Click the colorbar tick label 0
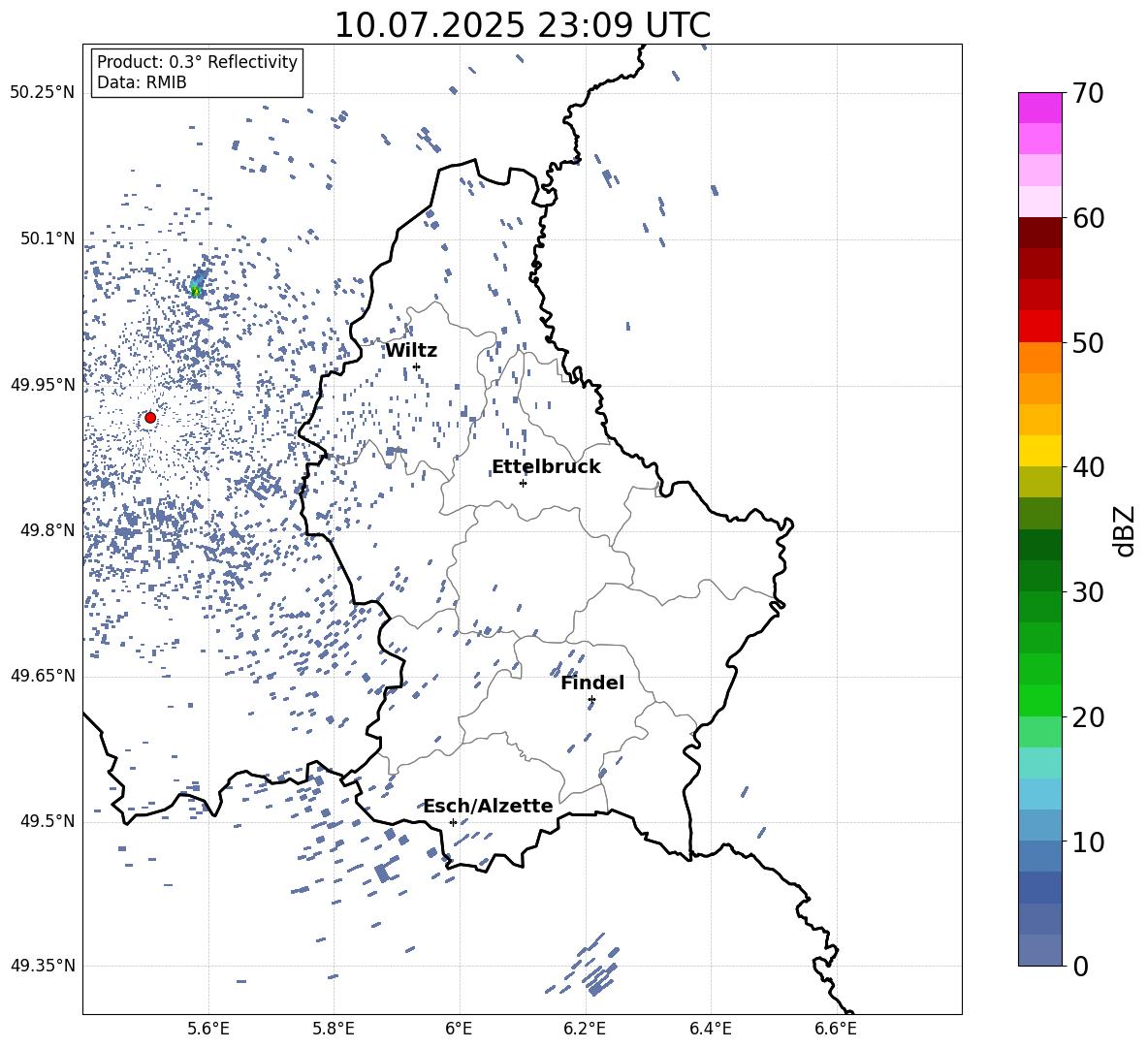This screenshot has height=1048, width=1148. pos(1080,966)
